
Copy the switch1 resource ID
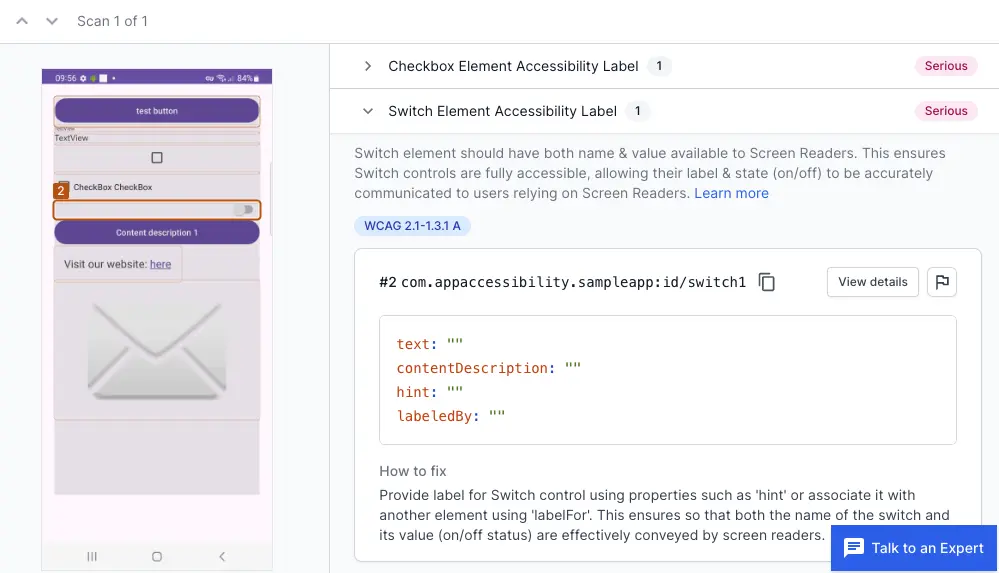767,282
